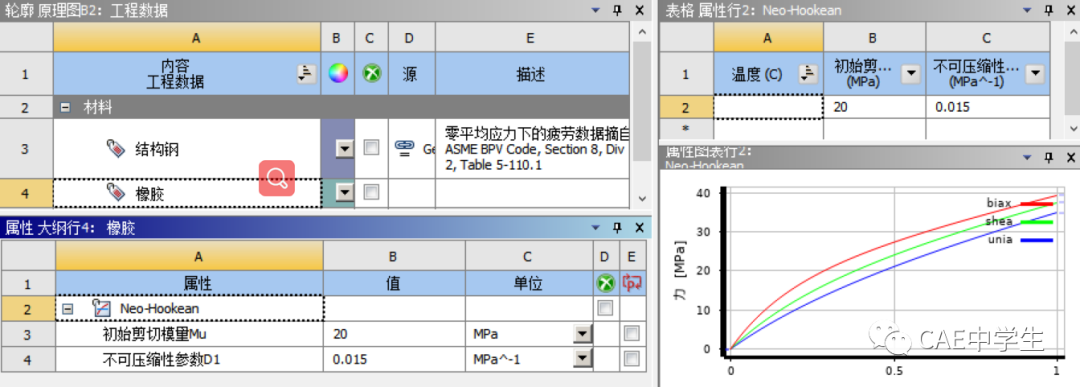Click the value cell 20 for 初始剪切模量Mu

[x=394, y=334]
